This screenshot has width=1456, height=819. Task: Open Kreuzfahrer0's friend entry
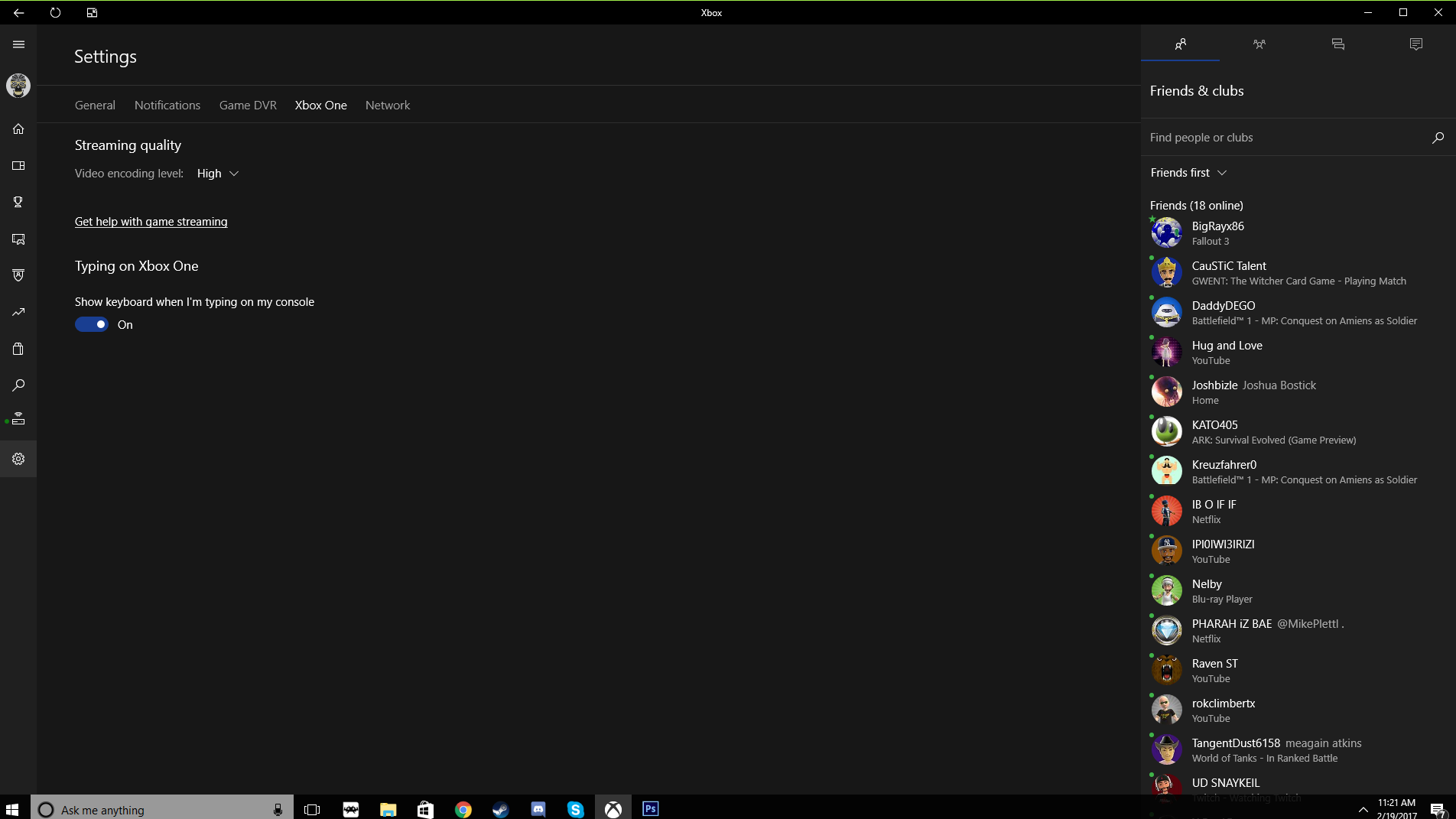click(1298, 471)
